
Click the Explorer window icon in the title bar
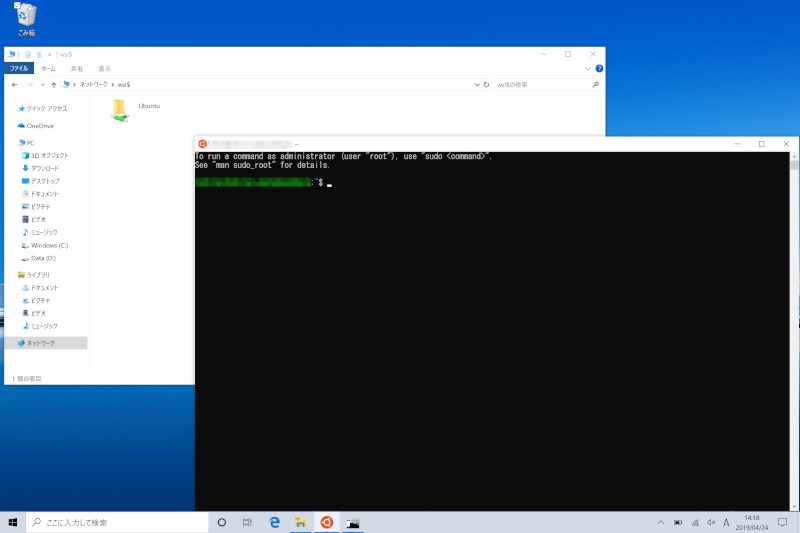(x=11, y=54)
